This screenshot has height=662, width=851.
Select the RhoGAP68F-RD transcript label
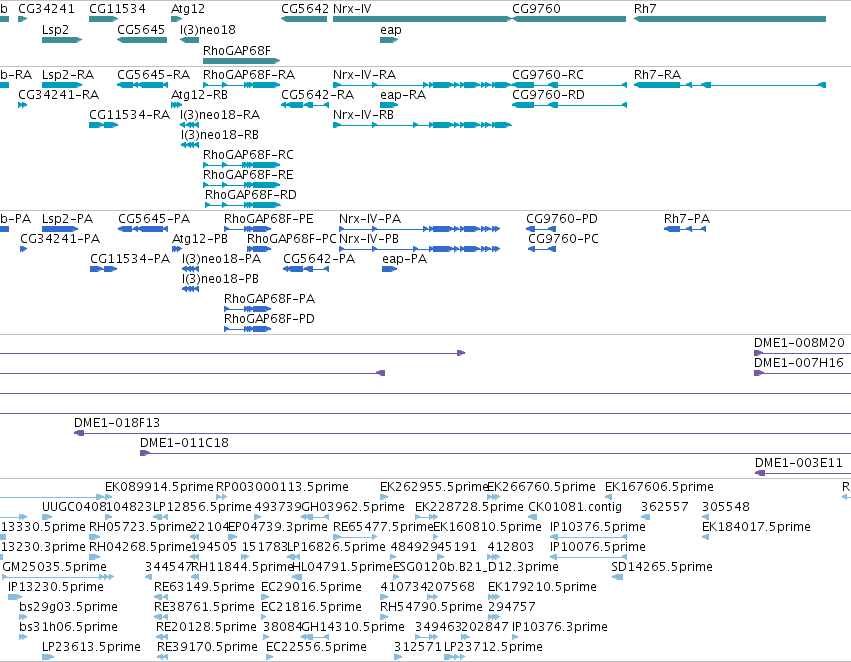pyautogui.click(x=251, y=195)
